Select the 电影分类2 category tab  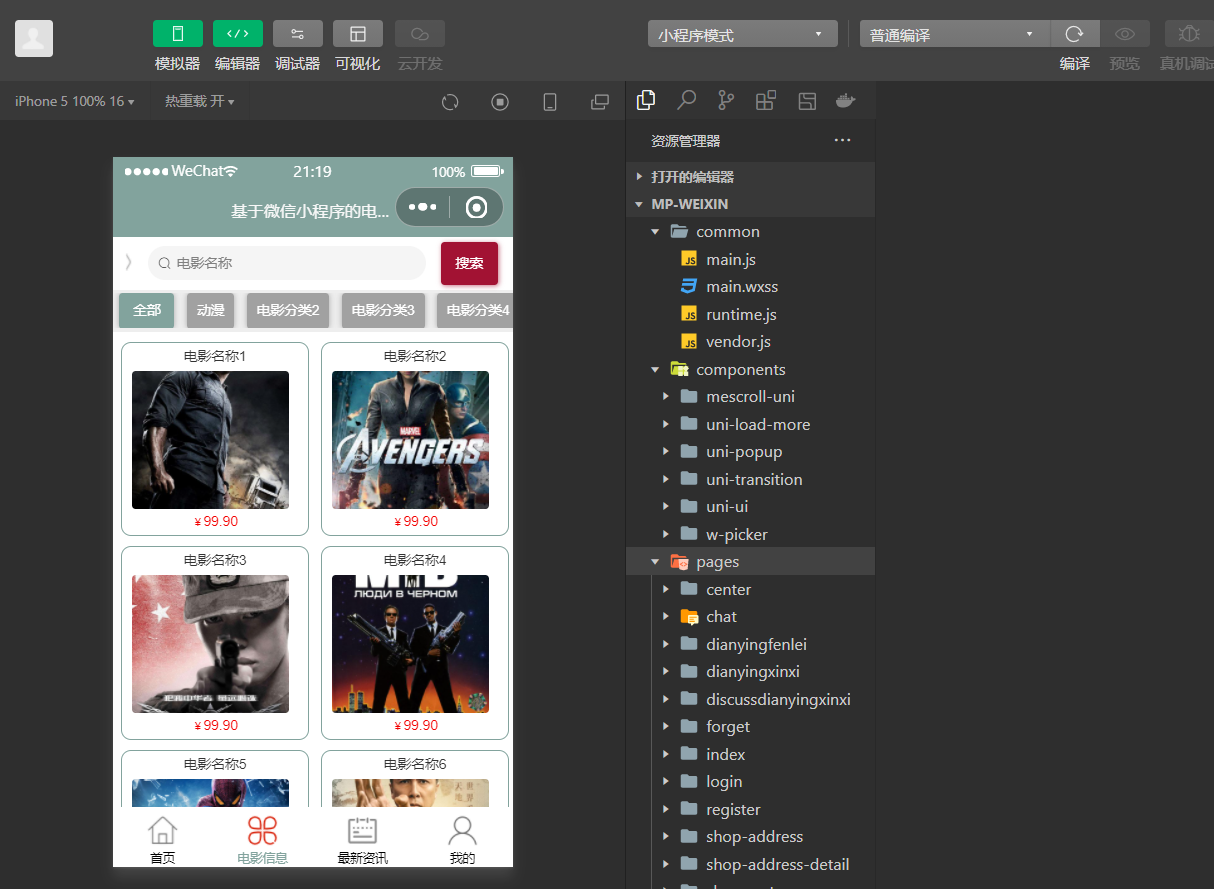point(288,310)
